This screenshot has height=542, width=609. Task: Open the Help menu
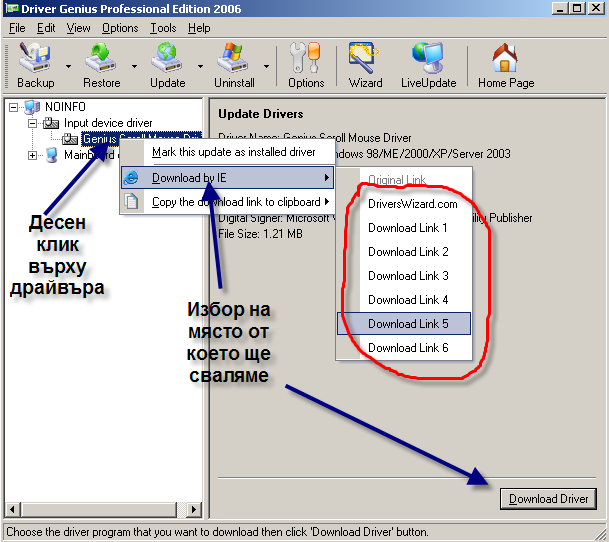(199, 28)
